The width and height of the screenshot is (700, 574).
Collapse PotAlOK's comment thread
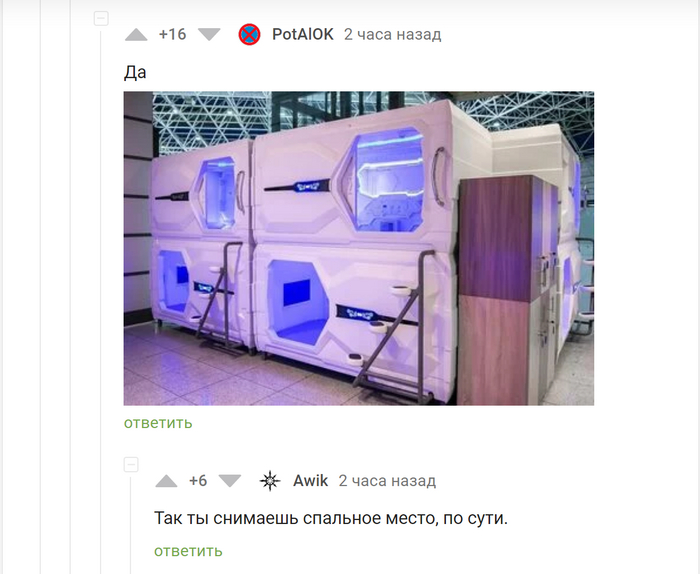coord(101,19)
